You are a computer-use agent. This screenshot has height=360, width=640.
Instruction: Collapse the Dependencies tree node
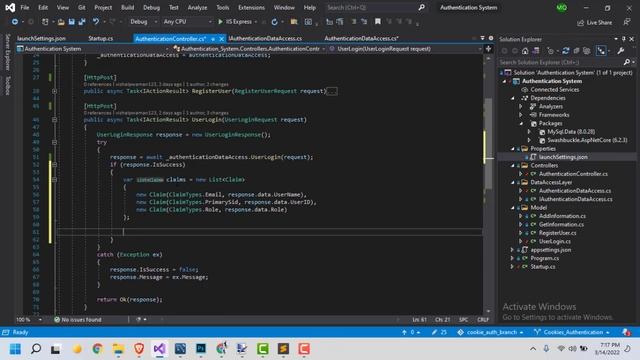click(x=513, y=98)
